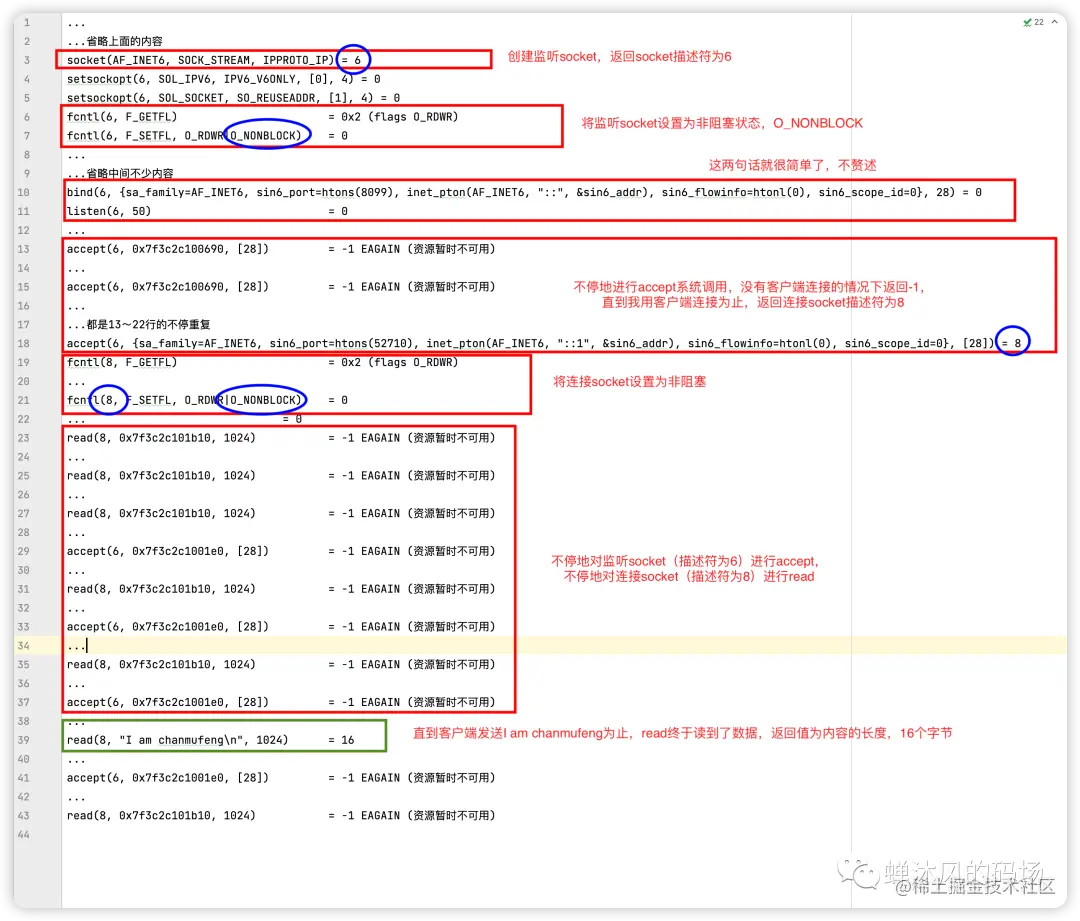This screenshot has height=921, width=1080.
Task: Click gutter line number 1
Action: point(27,23)
